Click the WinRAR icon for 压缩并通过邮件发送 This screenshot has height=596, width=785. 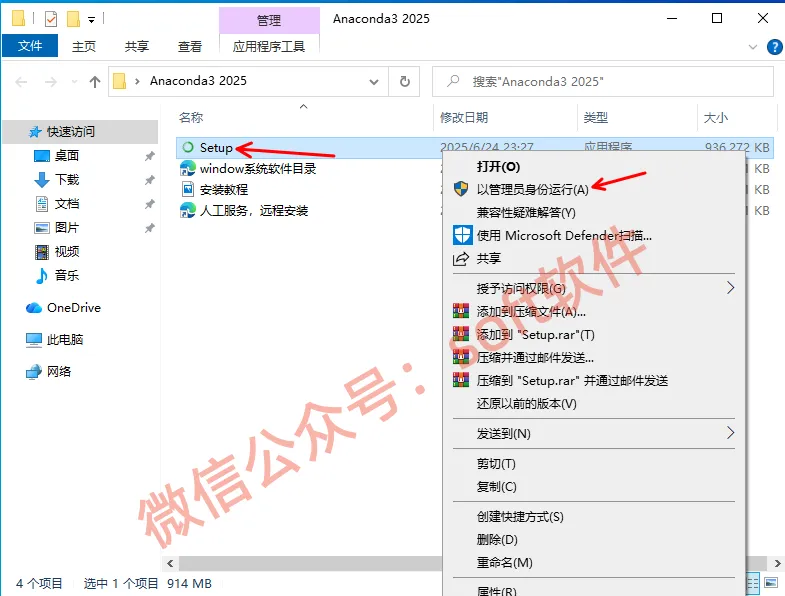(x=461, y=357)
